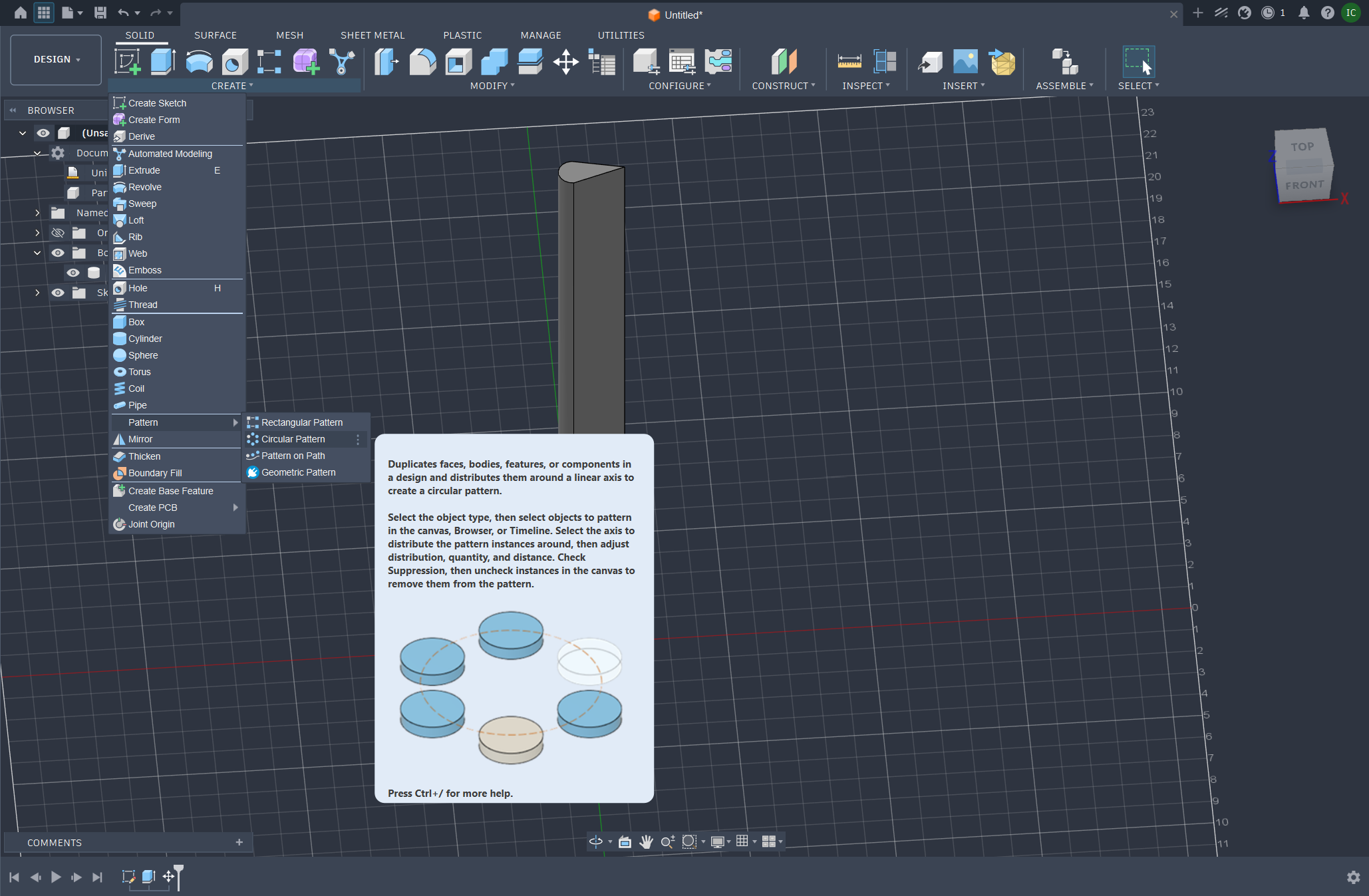The image size is (1369, 896).
Task: Switch to the SURFACE tab
Action: tap(216, 35)
